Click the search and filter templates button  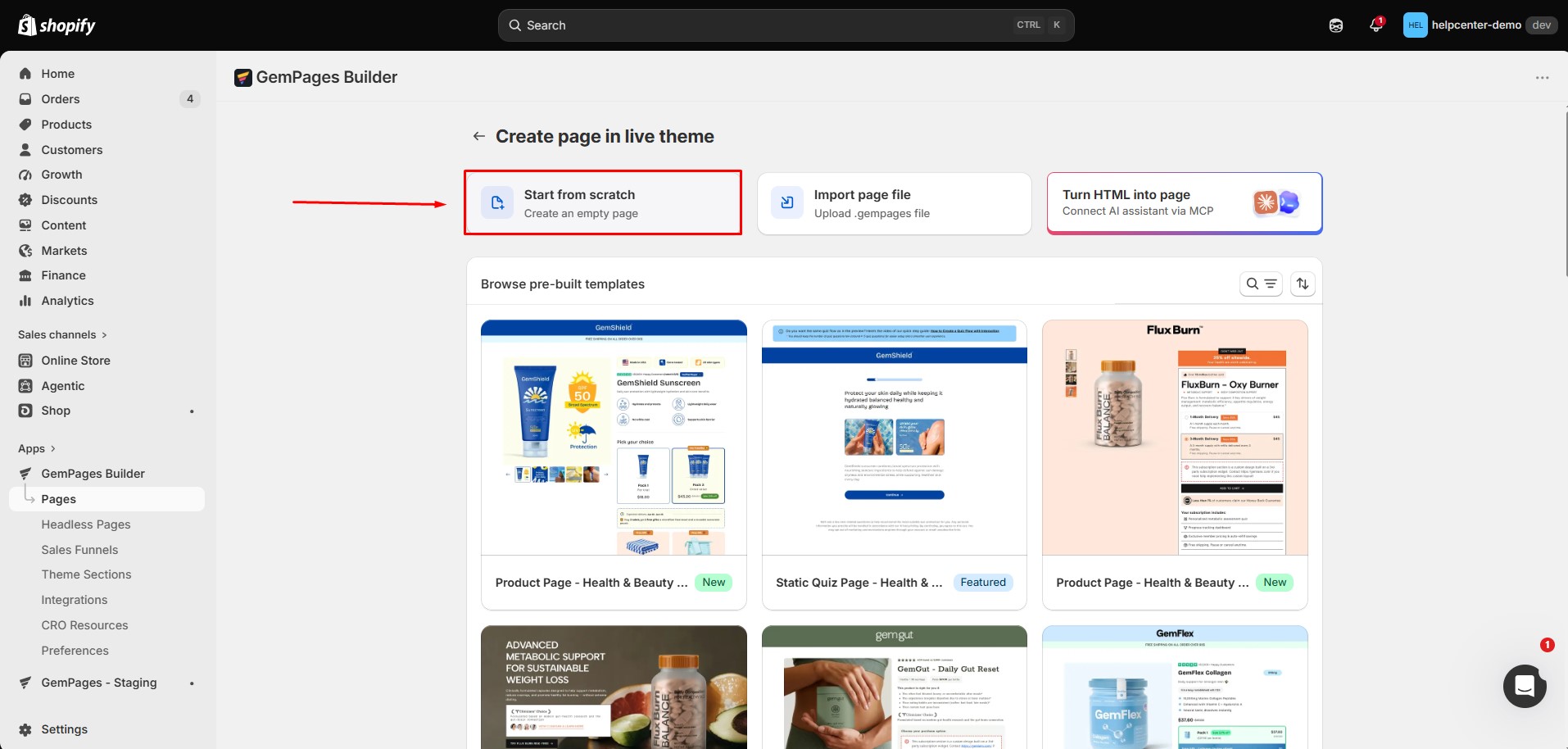[1262, 284]
